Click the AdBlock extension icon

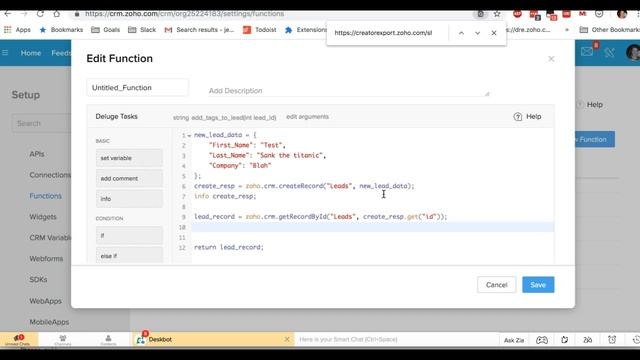pyautogui.click(x=517, y=14)
